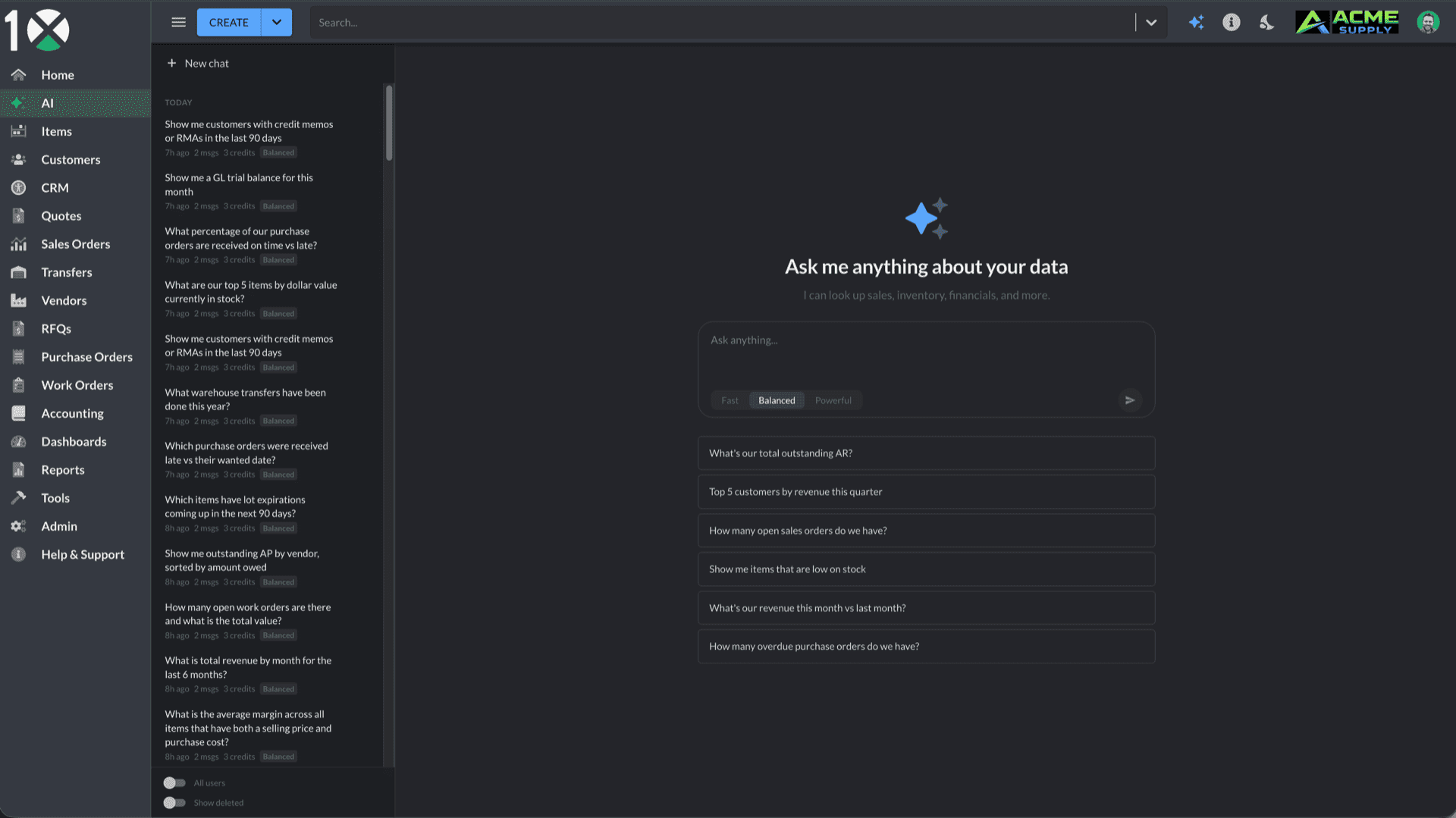Open chat 'How many open work orders'
1456x818 pixels.
pos(268,621)
